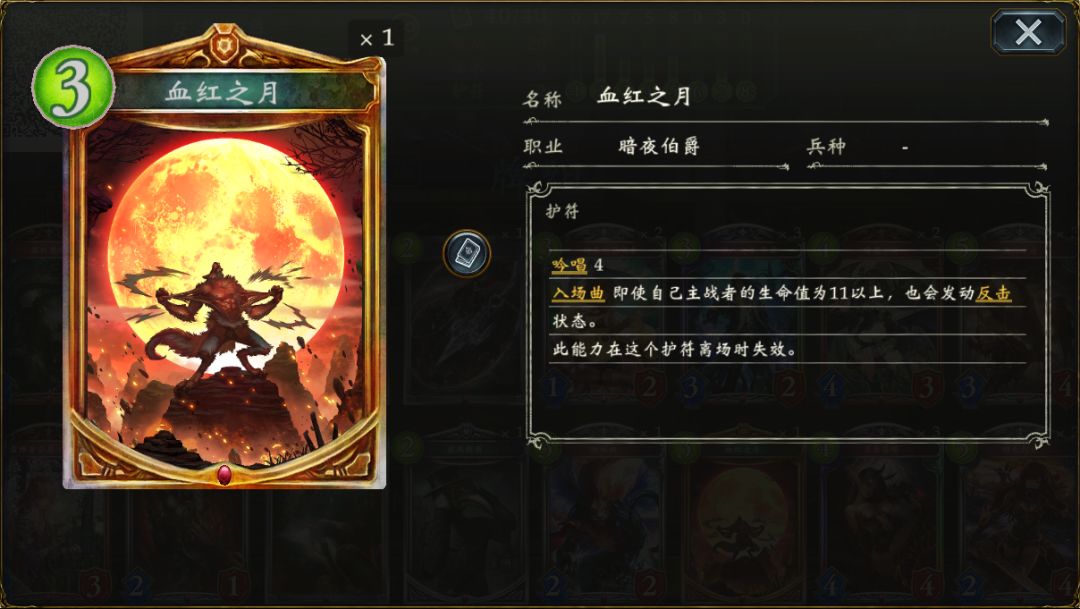Click the 名称 label

543,99
